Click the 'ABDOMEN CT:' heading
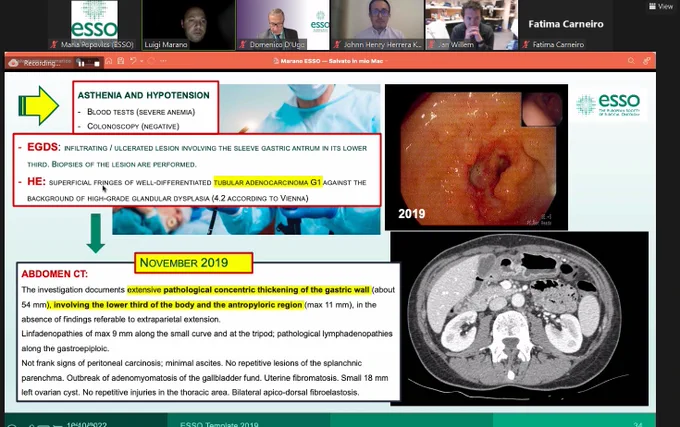The image size is (680, 427). pyautogui.click(x=54, y=274)
